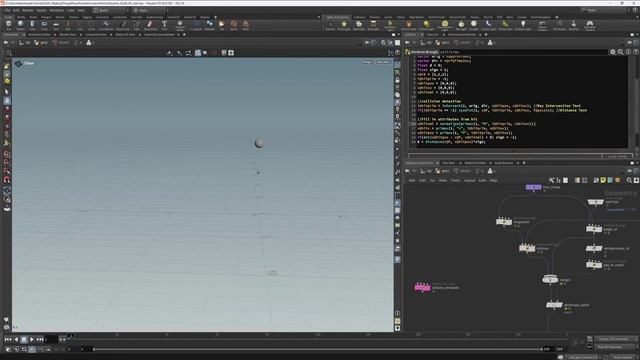Switch to the Material Palette tab
Image resolution: width=640 pixels, height=360 pixels.
tap(475, 163)
